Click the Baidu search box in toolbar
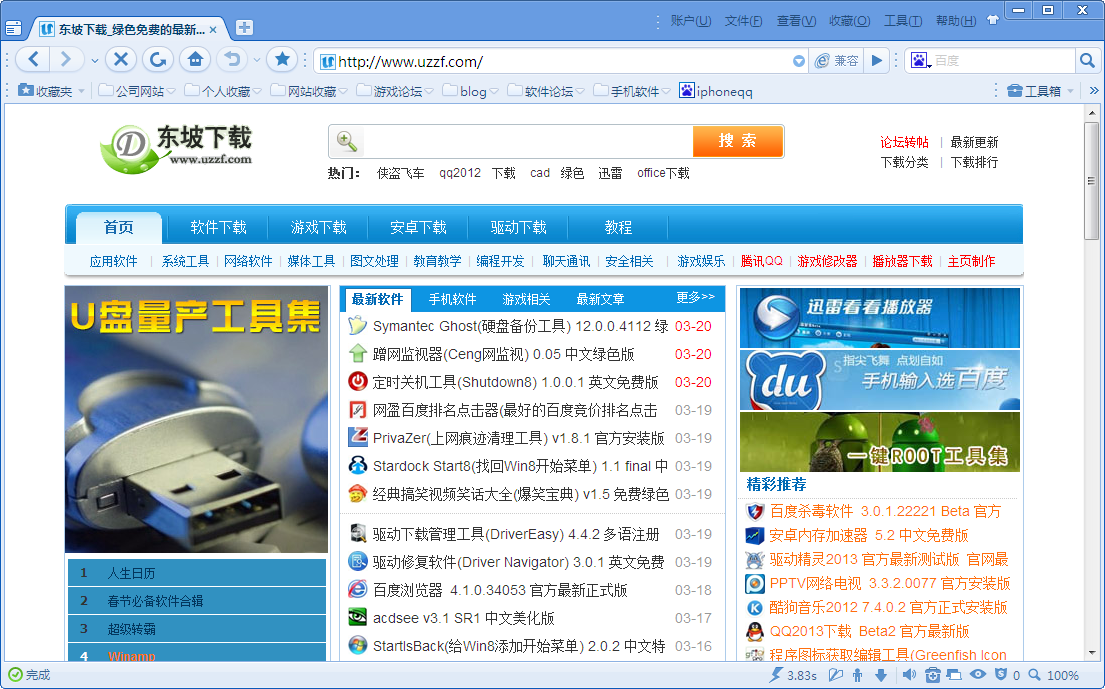1105x689 pixels. (x=1002, y=61)
